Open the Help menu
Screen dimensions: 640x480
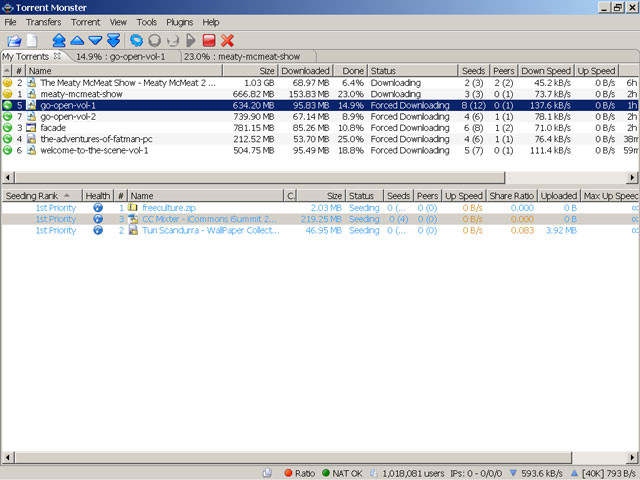pos(211,22)
